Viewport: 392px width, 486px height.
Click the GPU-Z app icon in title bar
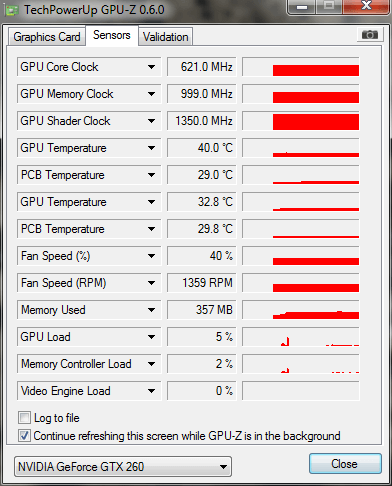11,10
